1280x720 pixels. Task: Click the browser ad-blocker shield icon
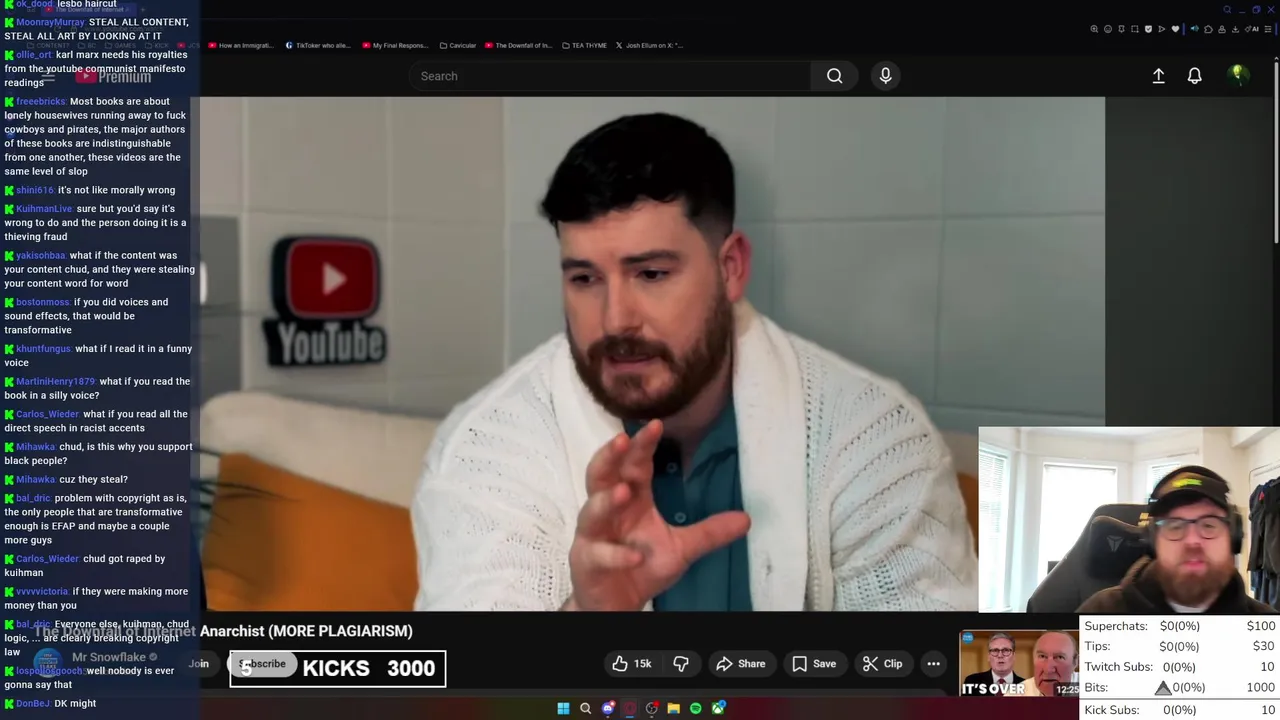1148,29
